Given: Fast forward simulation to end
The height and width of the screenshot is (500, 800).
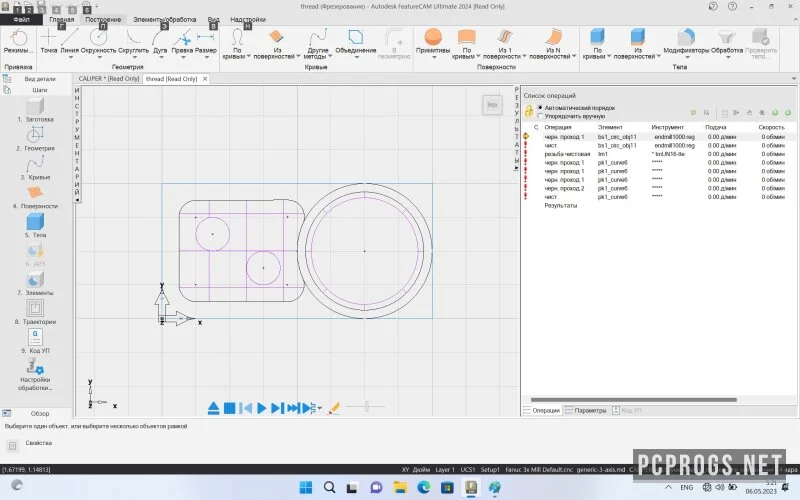Looking at the screenshot, I should tap(293, 408).
